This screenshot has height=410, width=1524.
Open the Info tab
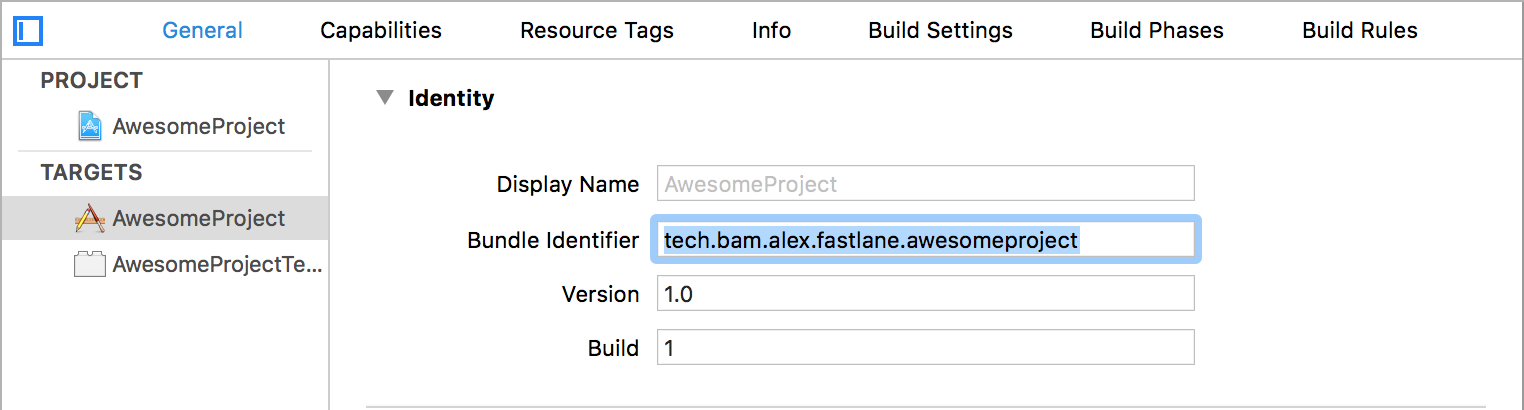coord(771,31)
